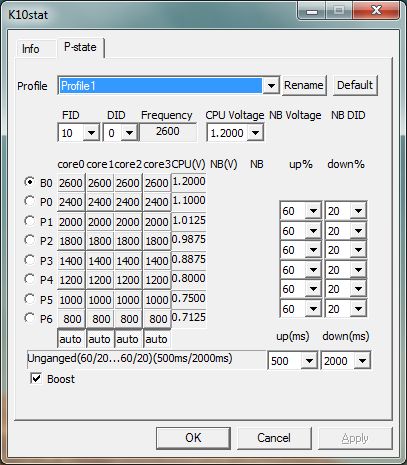This screenshot has width=407, height=465.
Task: Click B0 core0 2600 frequency cell
Action: click(x=71, y=183)
